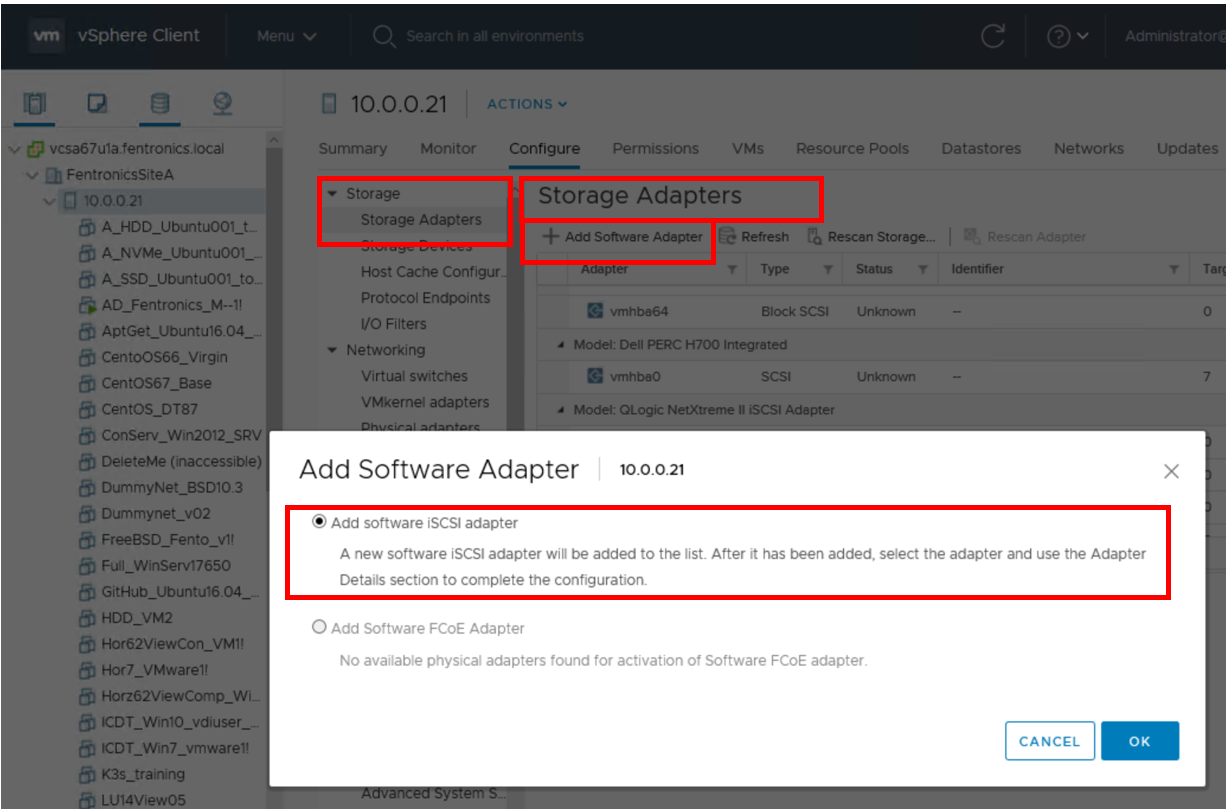Collapse the vcsa67u1a.fentronics.local tree node
This screenshot has width=1227, height=809.
[x=14, y=149]
